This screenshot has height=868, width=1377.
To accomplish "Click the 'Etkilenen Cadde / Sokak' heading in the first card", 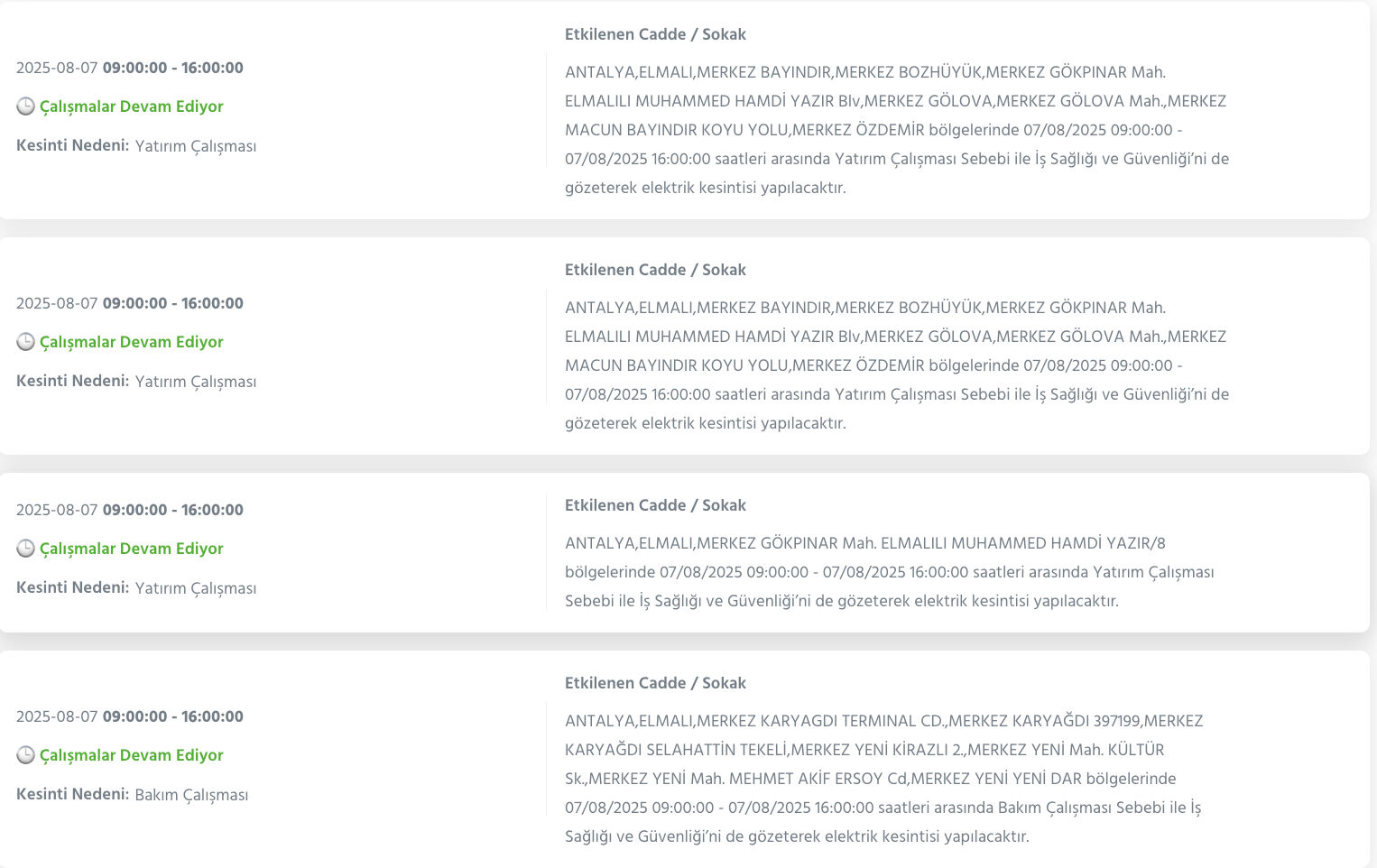I will (655, 34).
